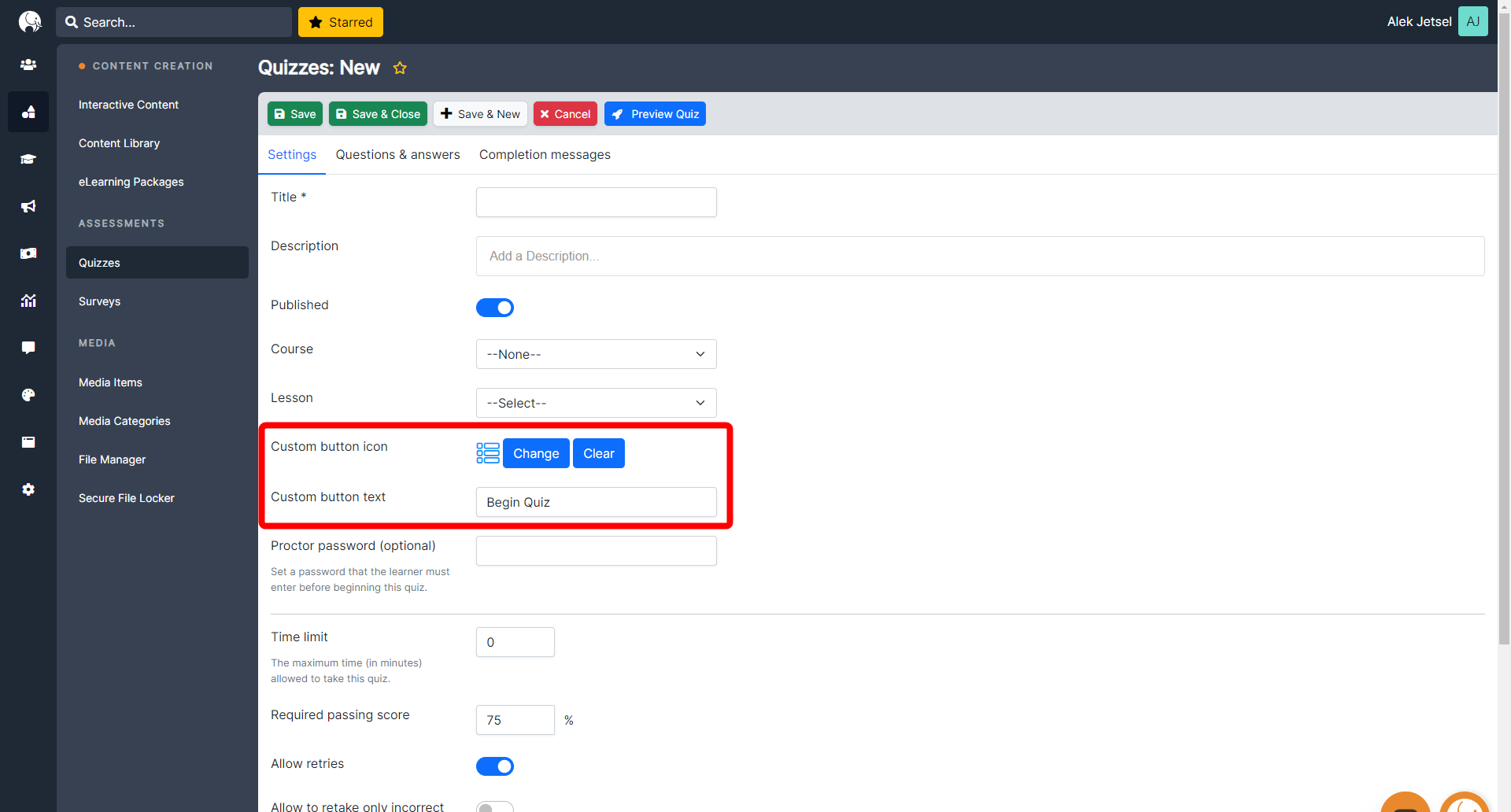Viewport: 1511px width, 812px height.
Task: Open Settings with the gear icon
Action: pos(28,489)
